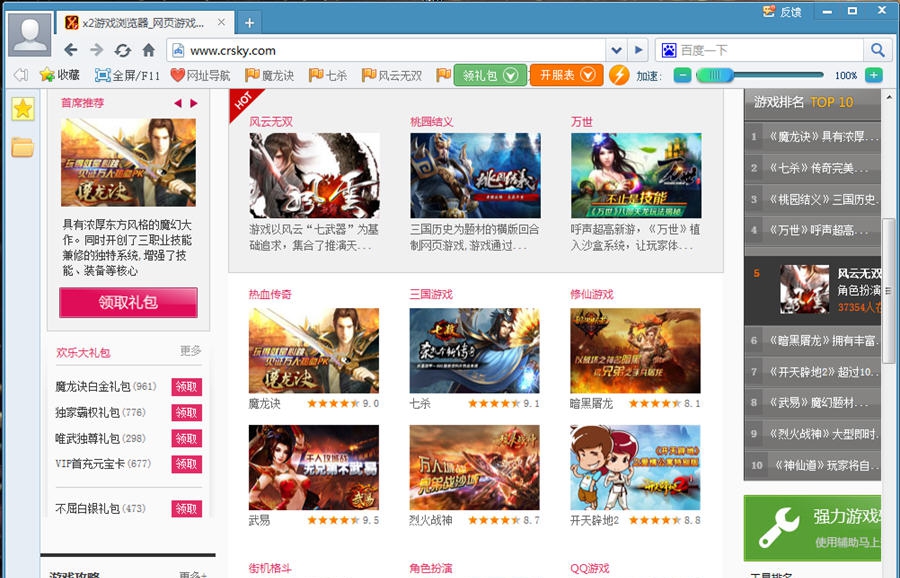900x578 pixels.
Task: Select rank 2 《七杀》 in TOP 10
Action: (812, 168)
